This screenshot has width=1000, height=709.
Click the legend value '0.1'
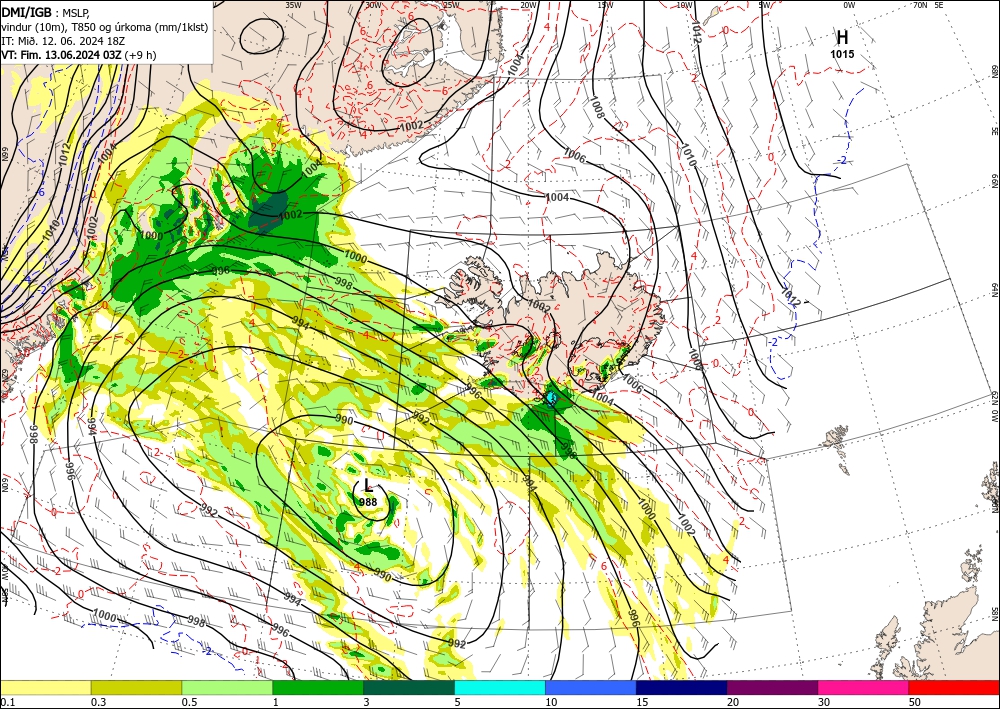(x=7, y=702)
